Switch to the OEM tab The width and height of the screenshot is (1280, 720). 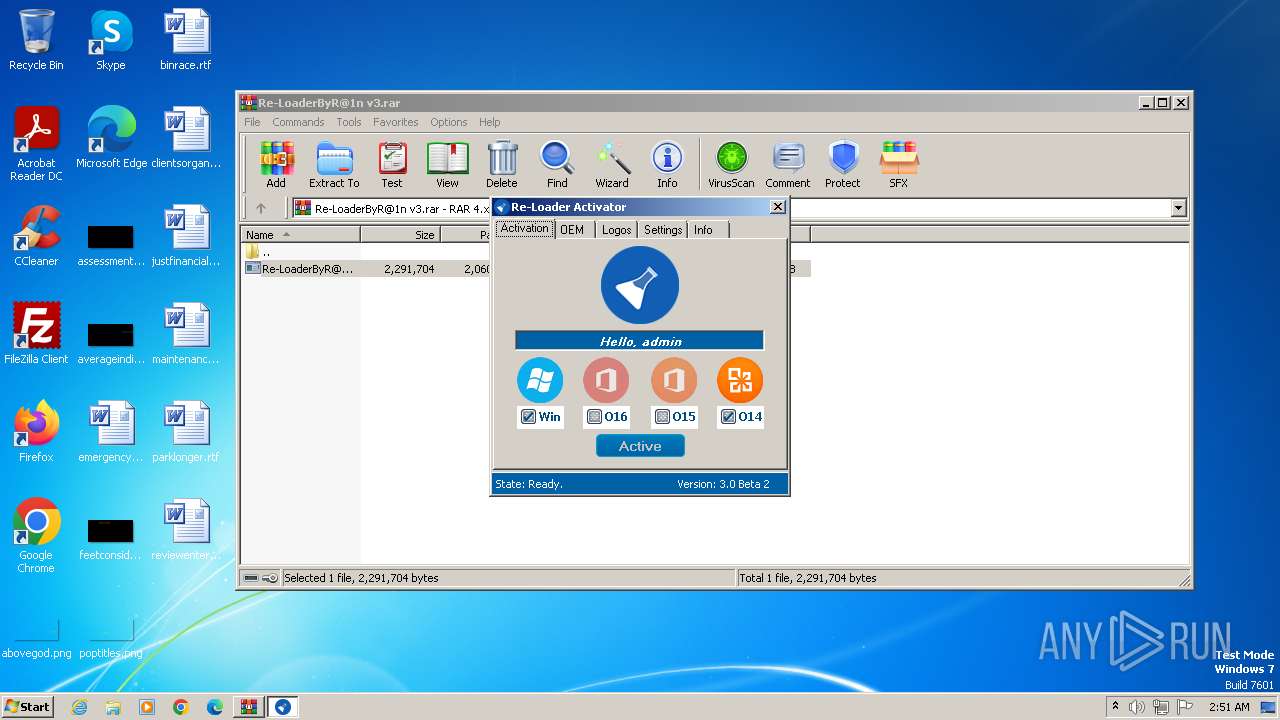point(572,230)
